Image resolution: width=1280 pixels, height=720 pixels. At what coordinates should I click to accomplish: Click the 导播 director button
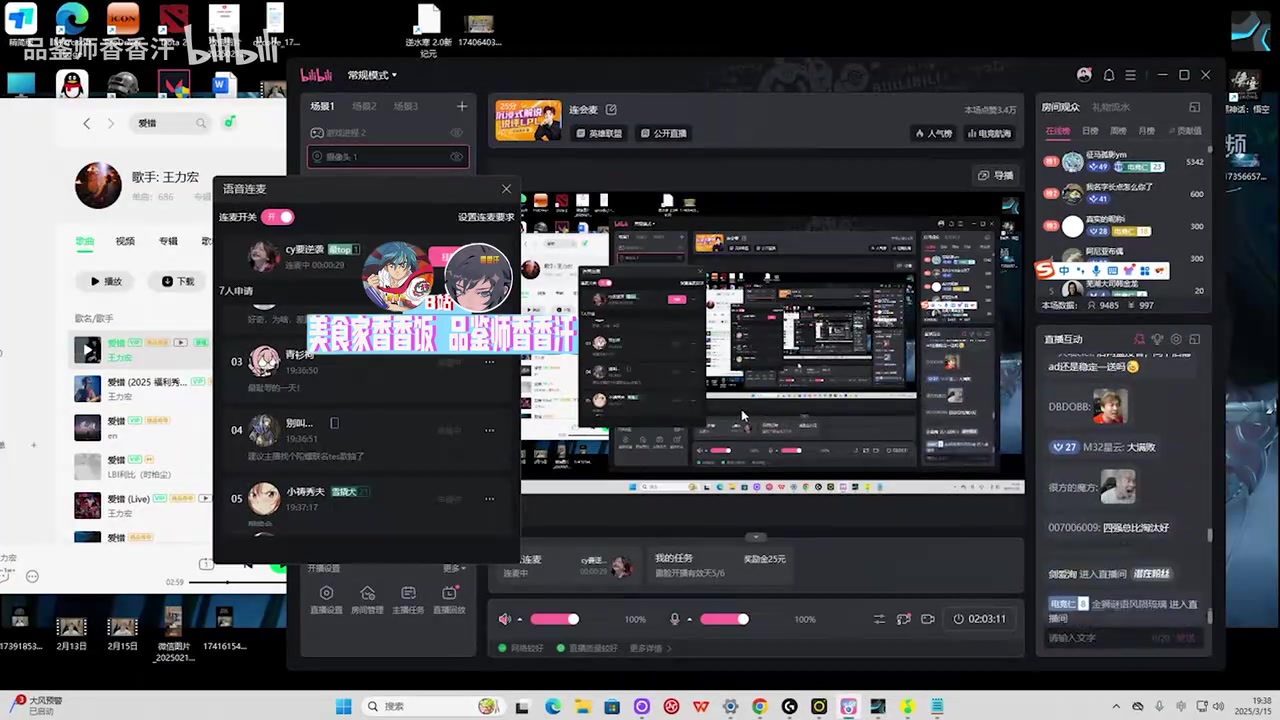pos(995,175)
